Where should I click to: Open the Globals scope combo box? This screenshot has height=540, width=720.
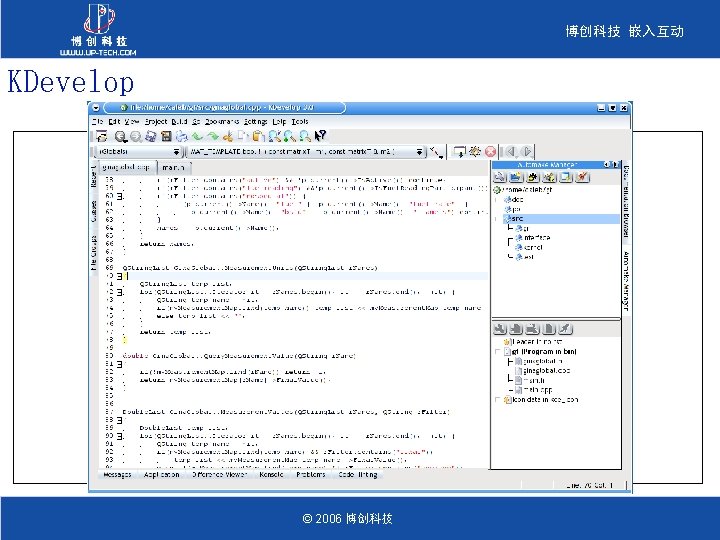[x=139, y=152]
